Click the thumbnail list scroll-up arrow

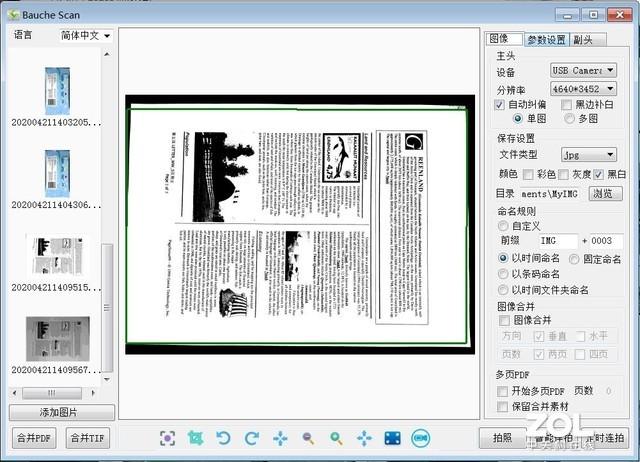click(x=107, y=54)
